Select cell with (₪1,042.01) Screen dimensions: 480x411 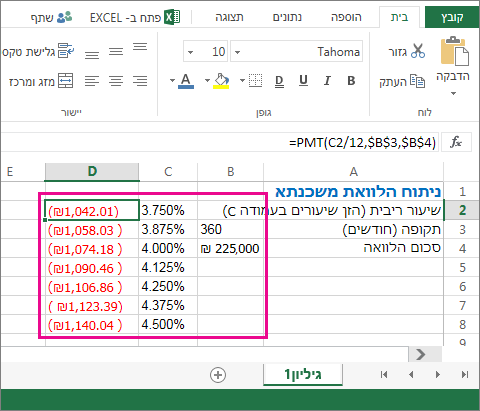point(92,210)
